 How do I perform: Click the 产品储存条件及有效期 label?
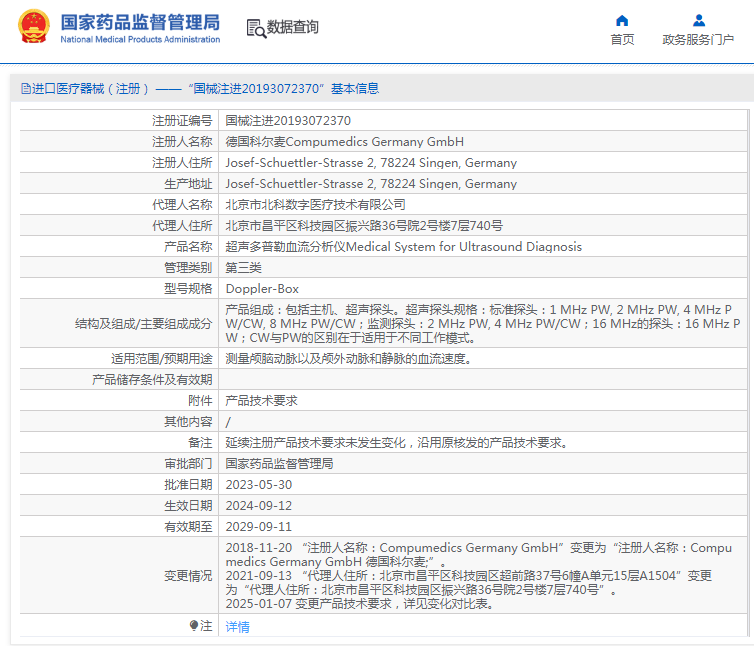tap(152, 380)
